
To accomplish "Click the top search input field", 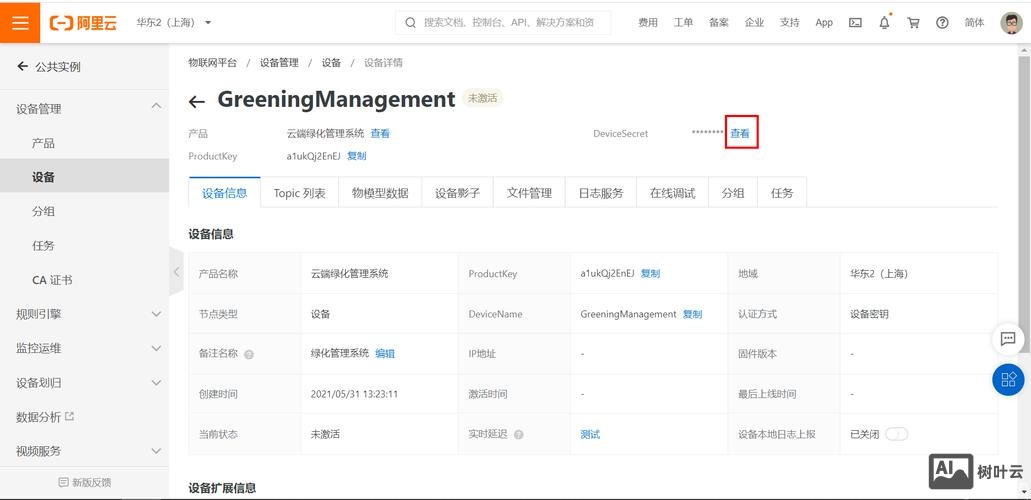I will [x=503, y=22].
